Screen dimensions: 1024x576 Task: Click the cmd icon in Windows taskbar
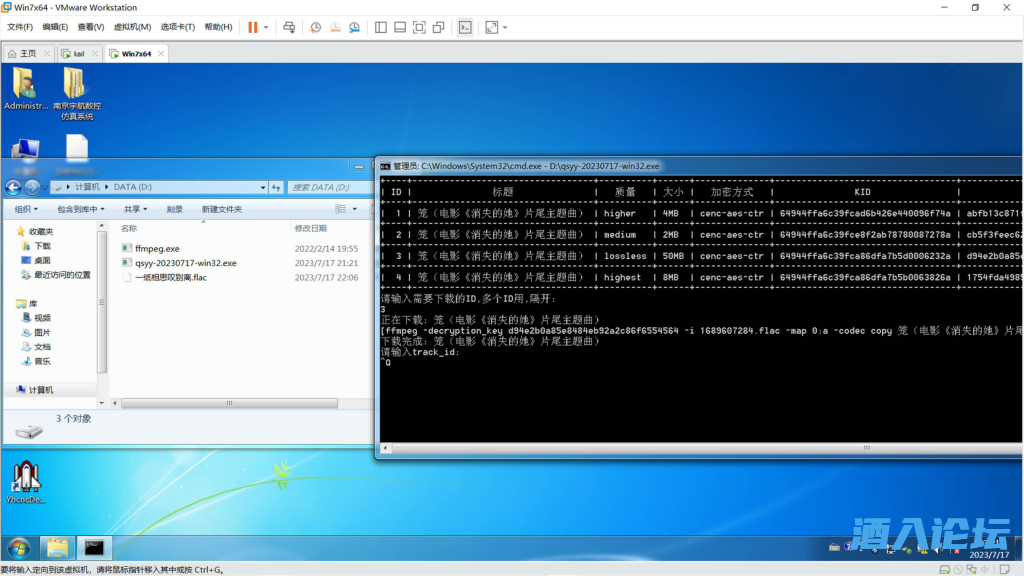pyautogui.click(x=95, y=547)
